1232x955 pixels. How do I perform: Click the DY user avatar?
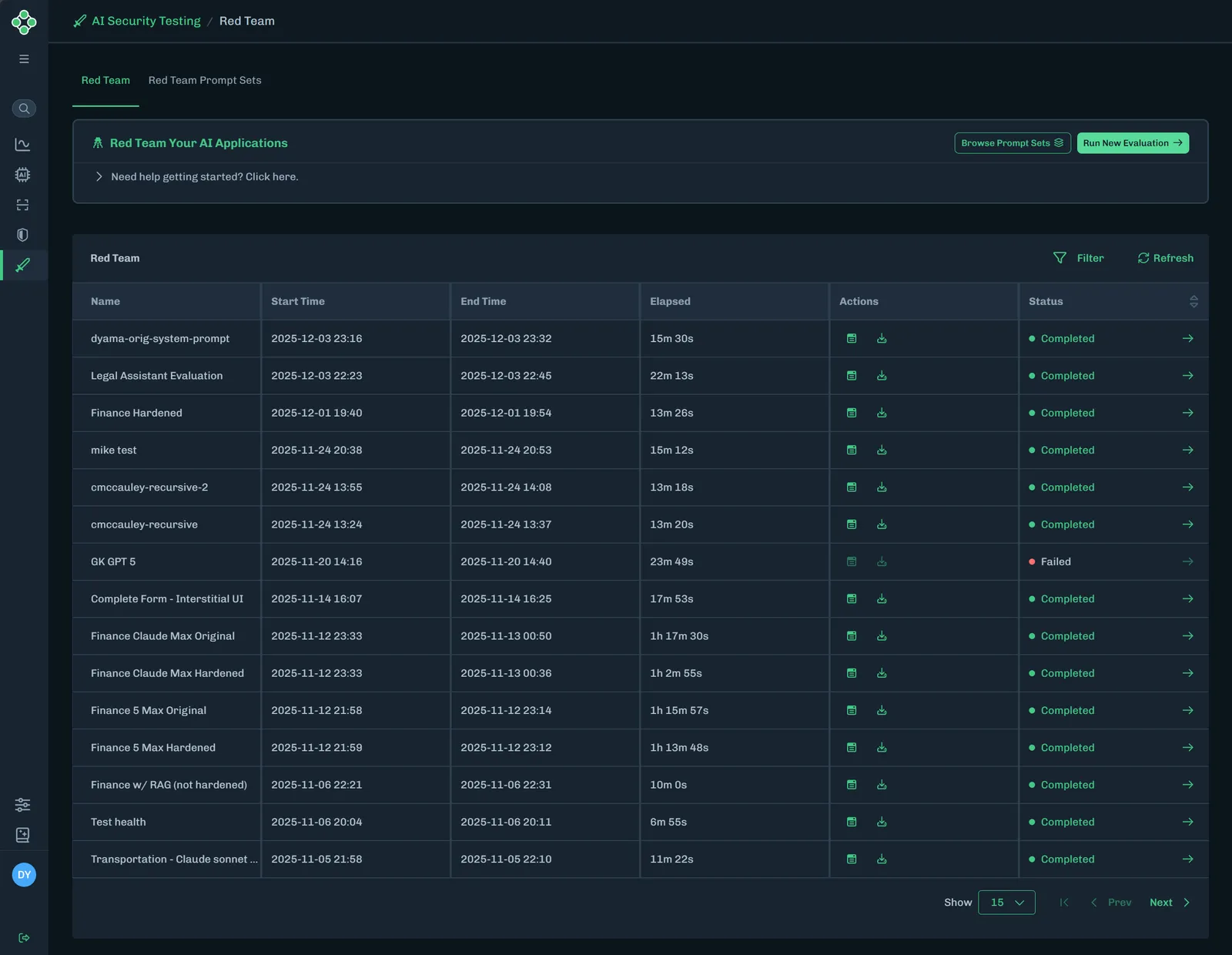pos(24,875)
